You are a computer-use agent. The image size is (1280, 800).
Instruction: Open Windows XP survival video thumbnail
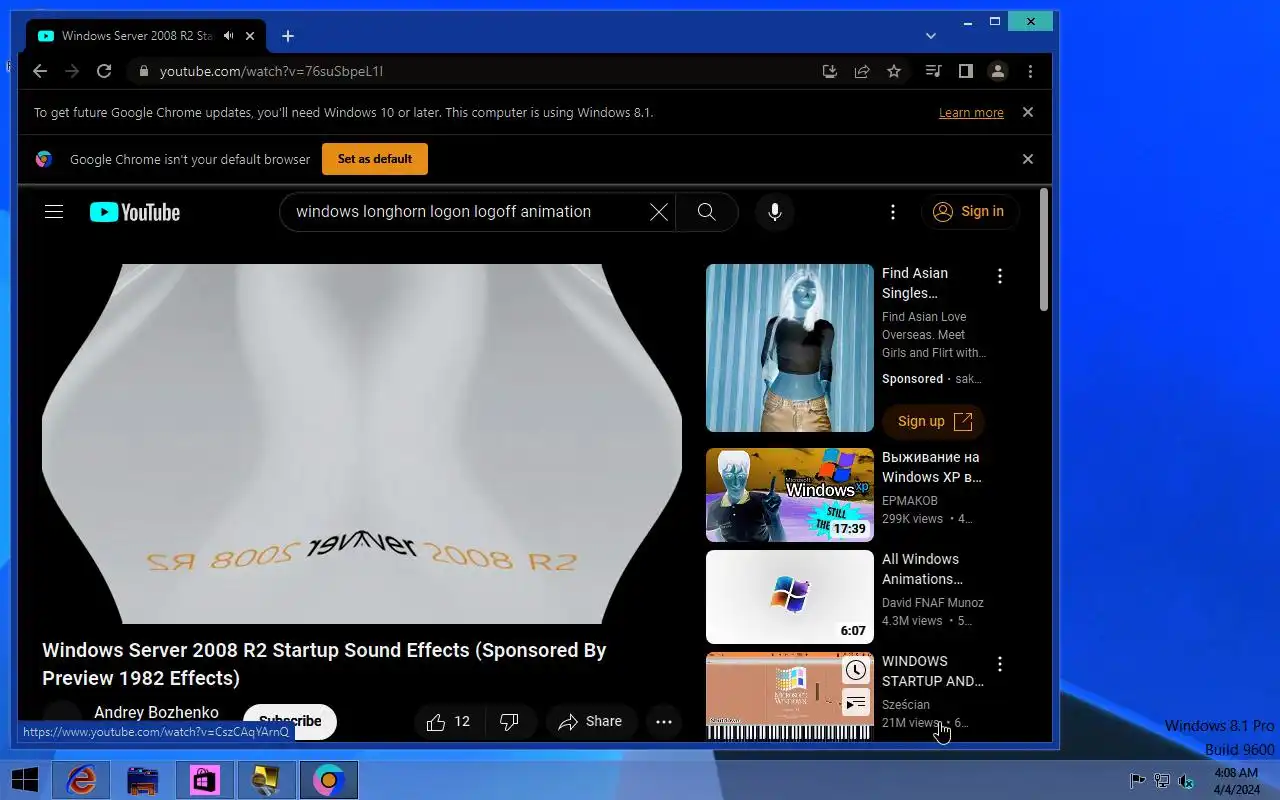tap(790, 495)
